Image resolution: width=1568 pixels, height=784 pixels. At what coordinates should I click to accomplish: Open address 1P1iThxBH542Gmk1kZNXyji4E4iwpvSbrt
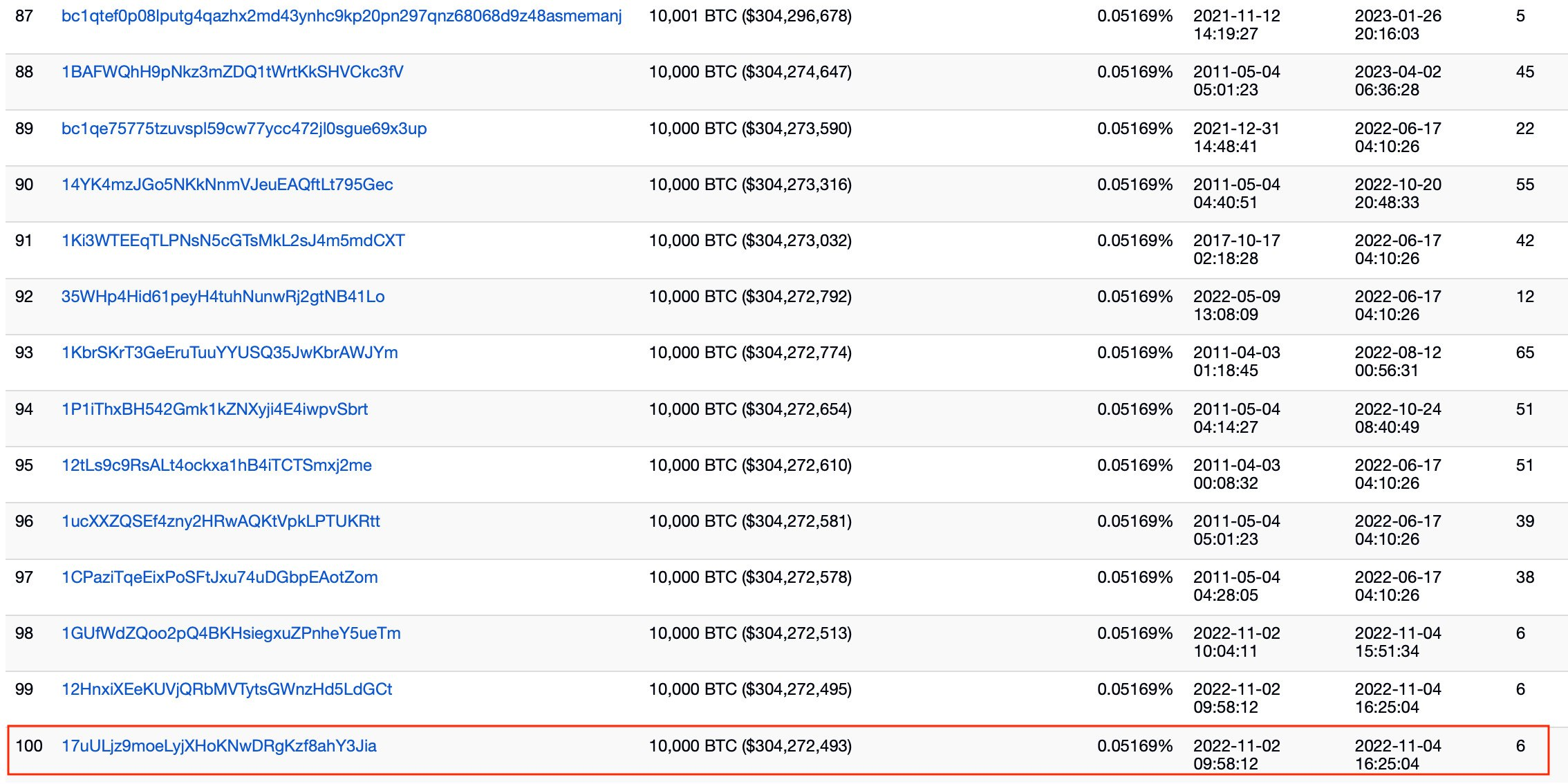[x=214, y=409]
